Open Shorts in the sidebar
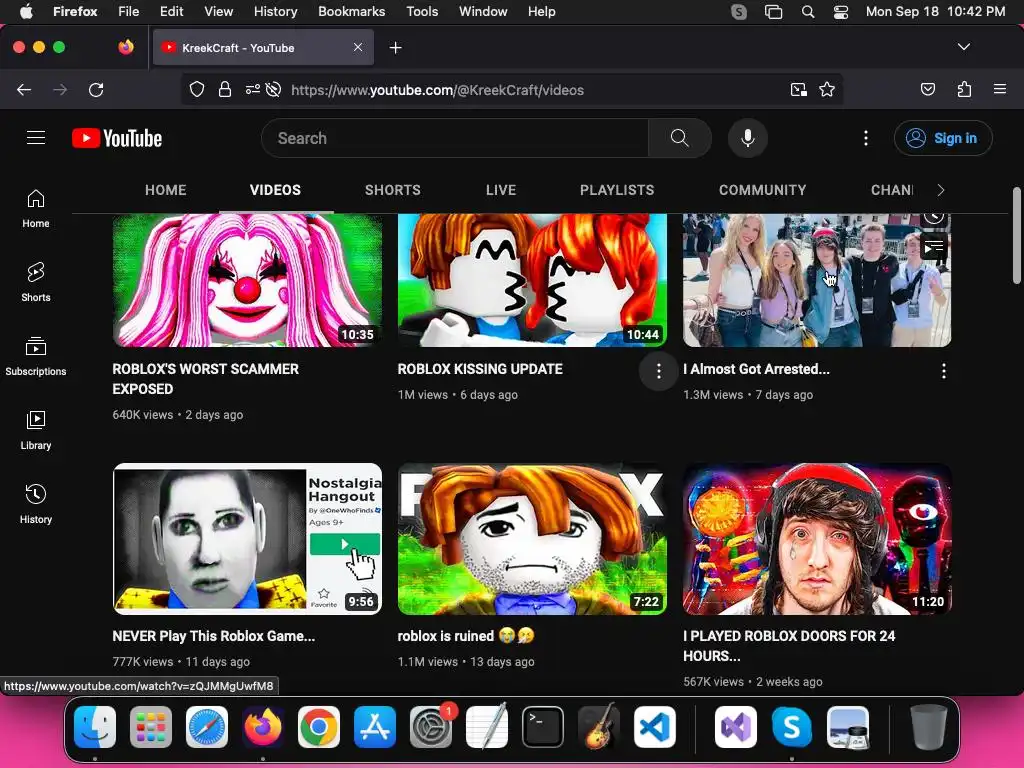 tap(36, 282)
